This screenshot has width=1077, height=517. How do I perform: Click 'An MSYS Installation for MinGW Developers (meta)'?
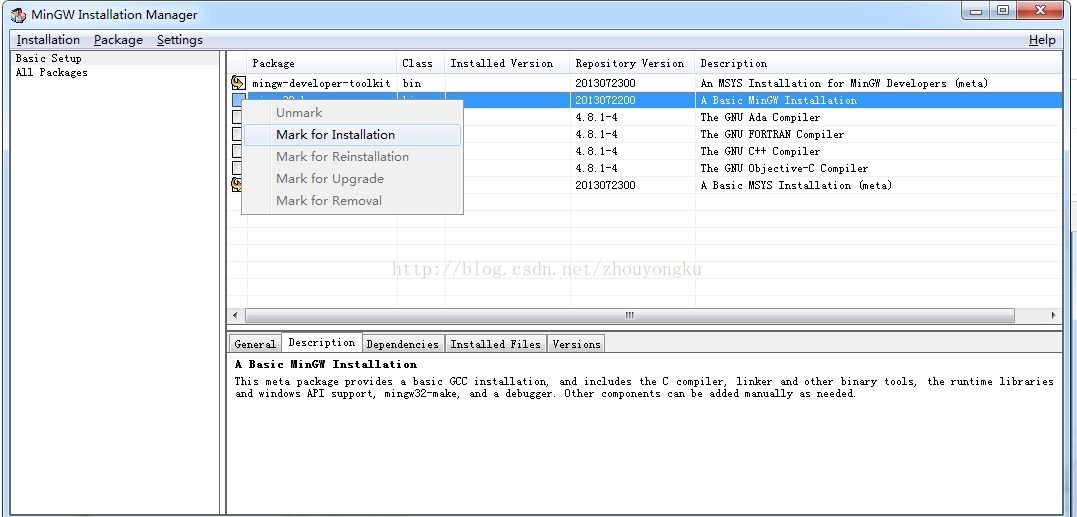[x=844, y=83]
